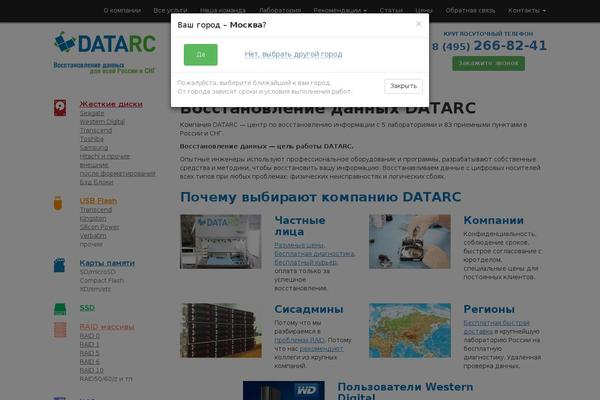Open Silicon Power link

[99, 227]
